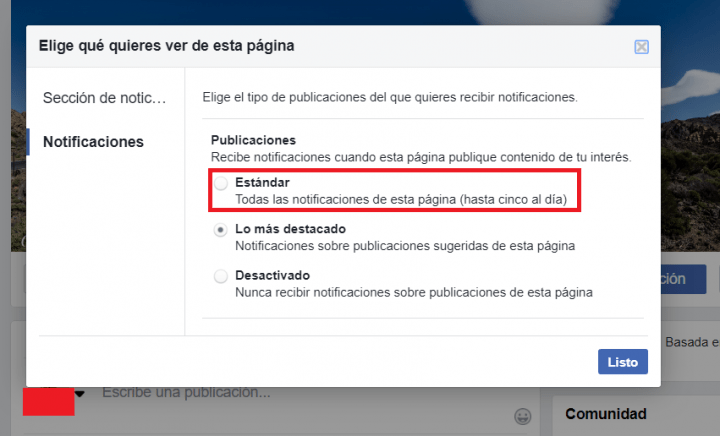Open the Sección de noticias tab
The height and width of the screenshot is (436, 720).
point(105,98)
